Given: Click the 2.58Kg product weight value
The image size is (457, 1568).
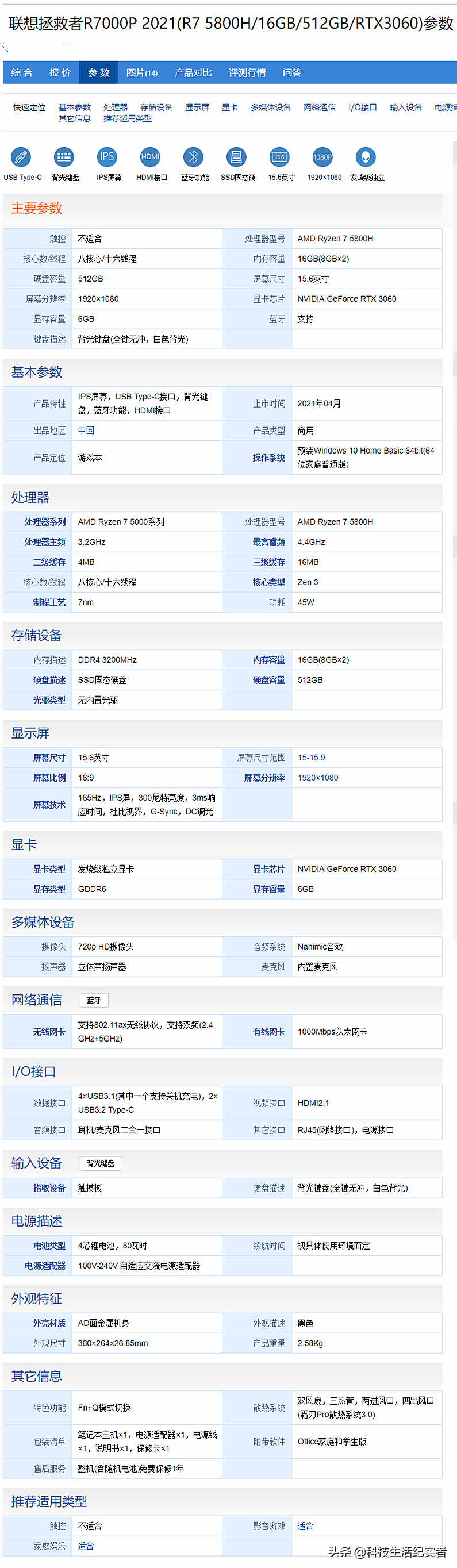Looking at the screenshot, I should point(310,1343).
